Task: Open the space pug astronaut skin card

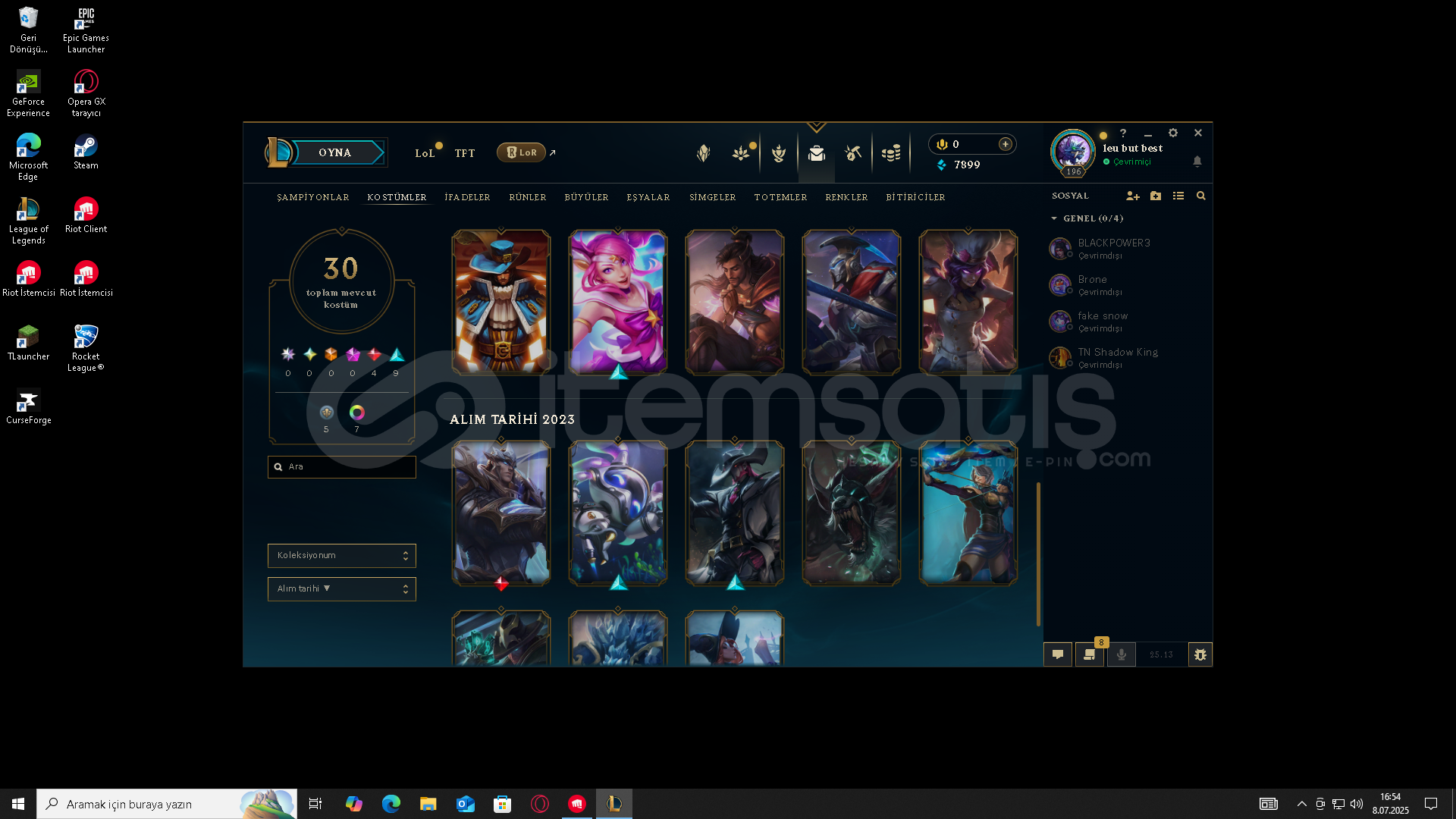Action: [x=618, y=513]
